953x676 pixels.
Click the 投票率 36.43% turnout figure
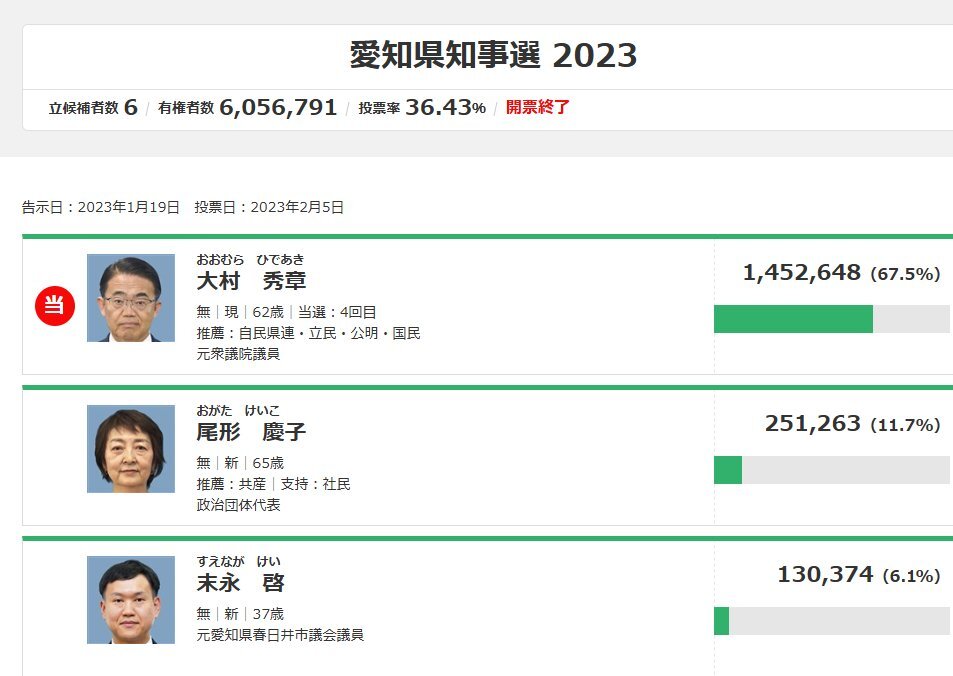(422, 108)
